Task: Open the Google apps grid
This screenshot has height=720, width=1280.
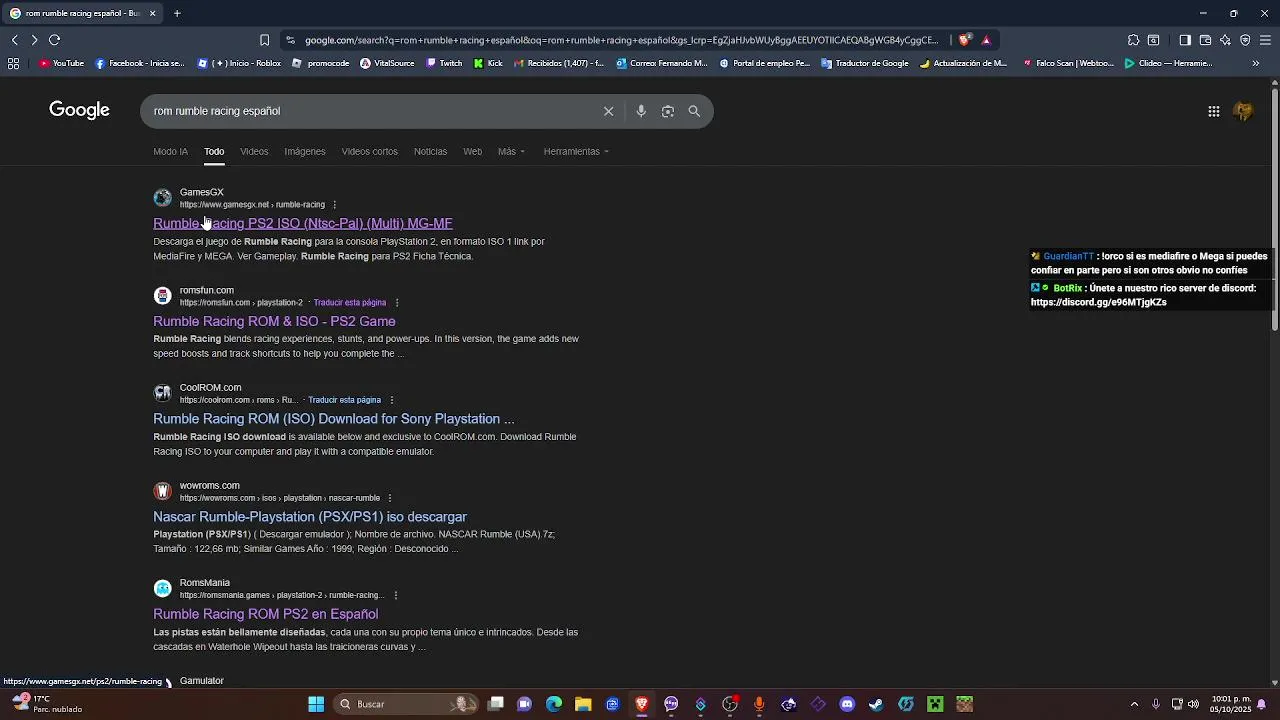Action: [x=1214, y=111]
